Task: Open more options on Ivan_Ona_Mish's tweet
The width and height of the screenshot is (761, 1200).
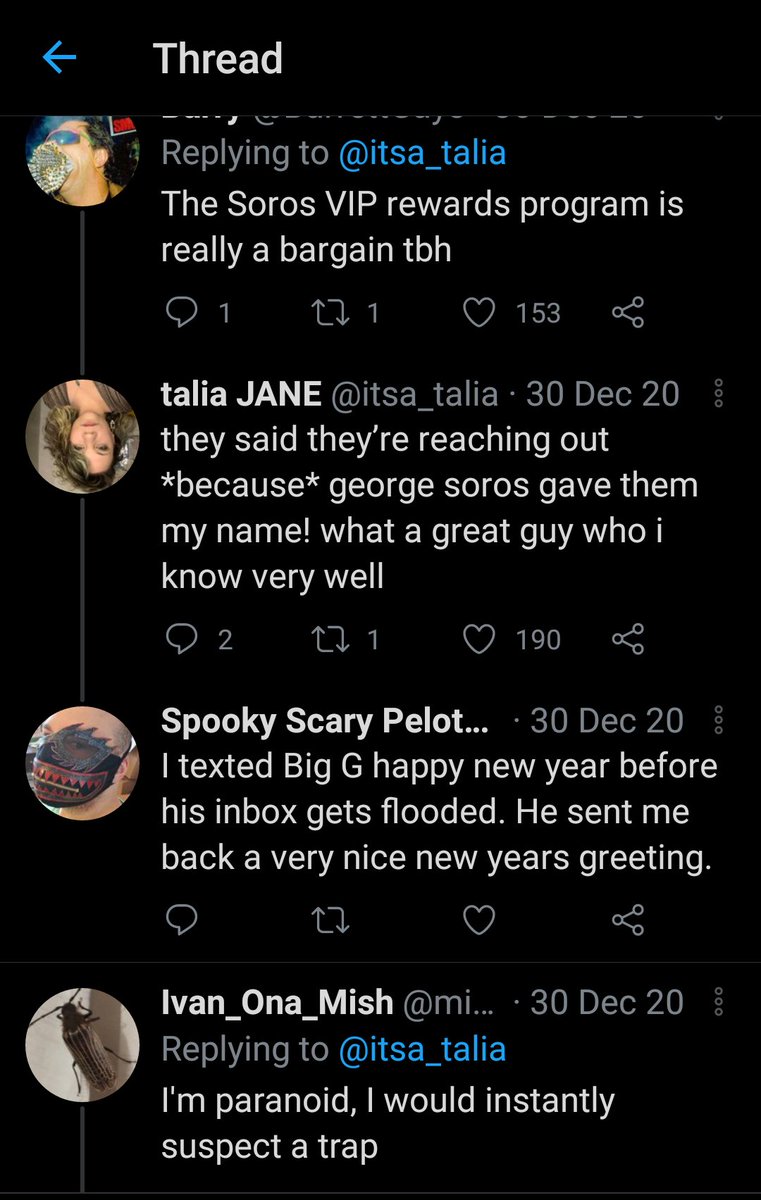Action: [718, 1002]
